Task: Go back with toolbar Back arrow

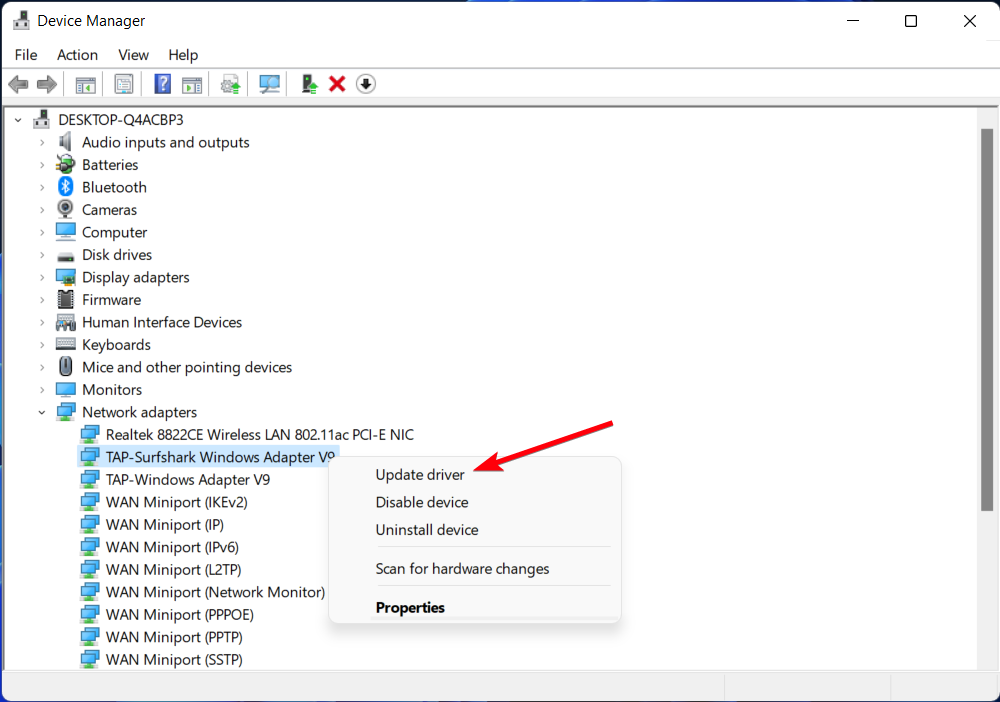Action: pyautogui.click(x=18, y=84)
